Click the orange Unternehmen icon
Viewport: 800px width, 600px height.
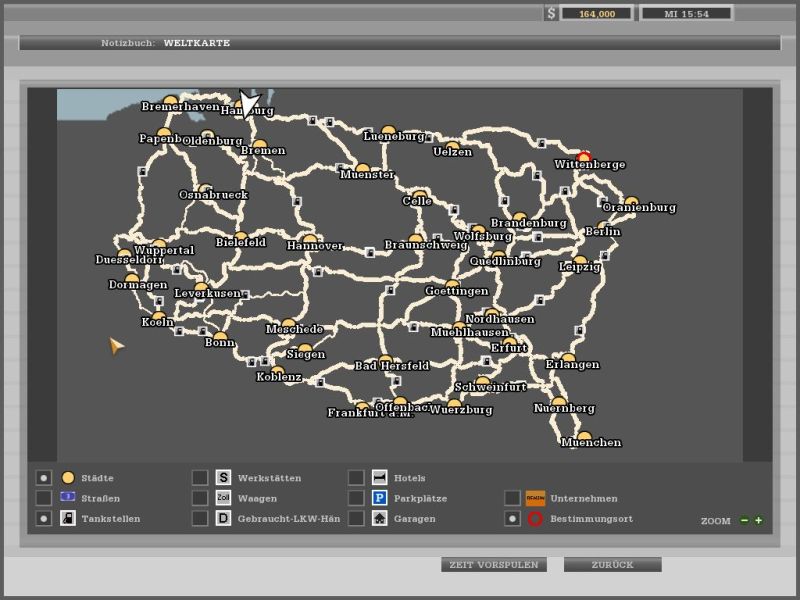536,498
